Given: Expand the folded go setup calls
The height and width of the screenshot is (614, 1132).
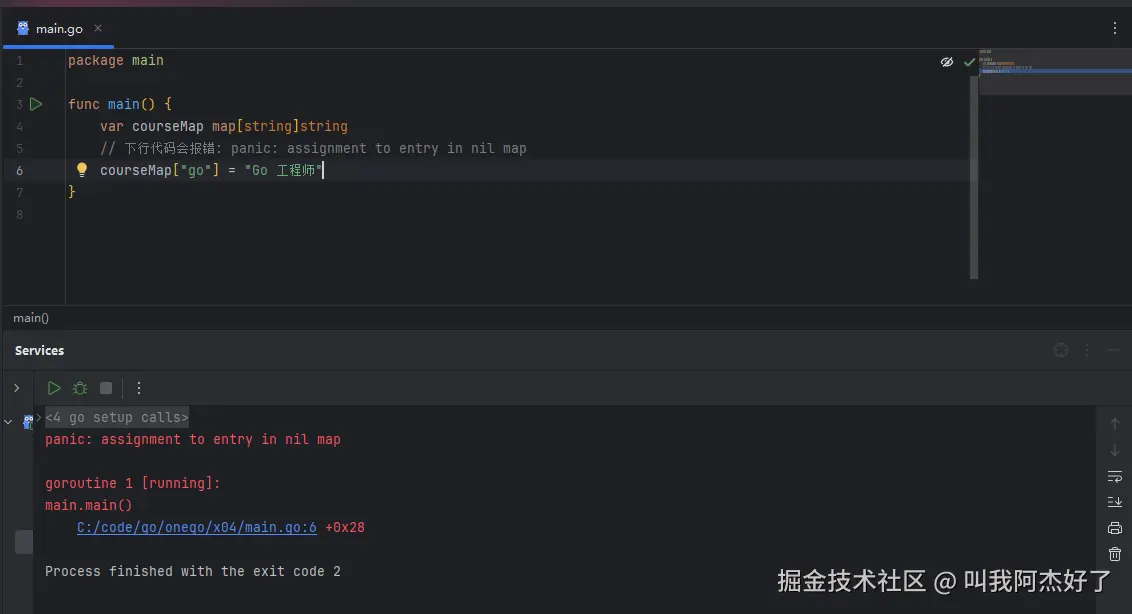Looking at the screenshot, I should [116, 418].
